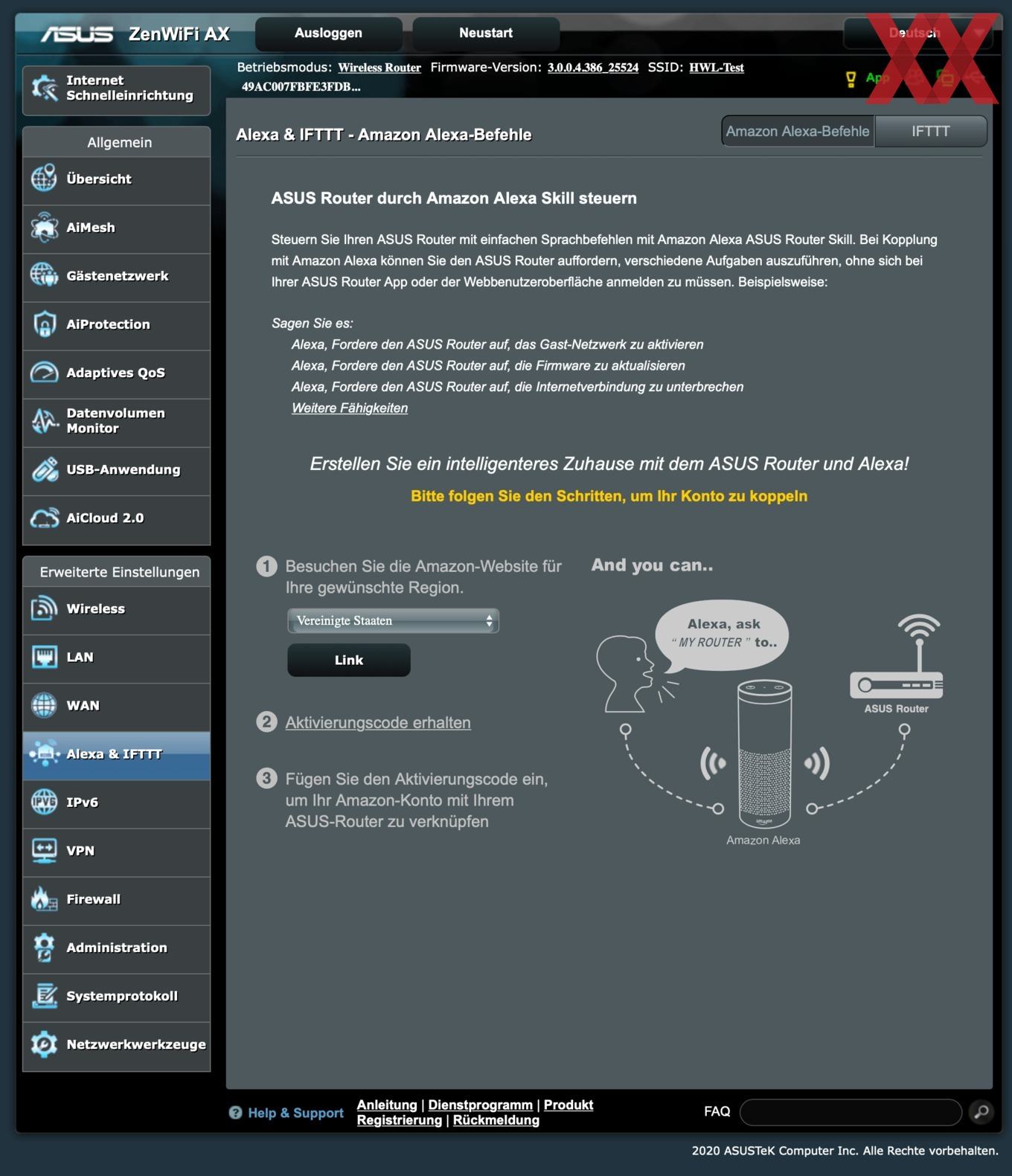Open AiProtection shield icon
The height and width of the screenshot is (1176, 1012).
point(44,324)
